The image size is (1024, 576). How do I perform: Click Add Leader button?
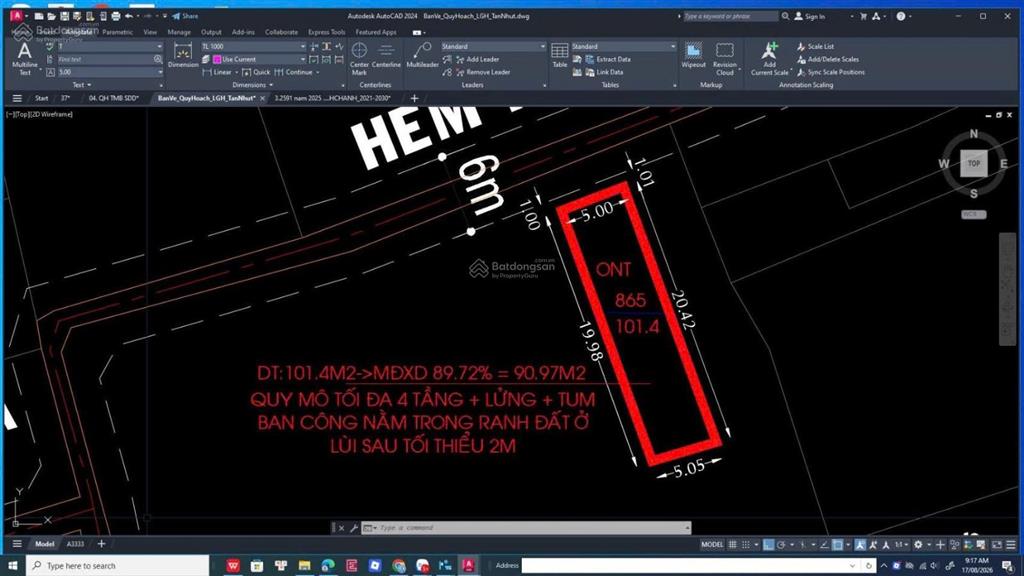(x=477, y=59)
